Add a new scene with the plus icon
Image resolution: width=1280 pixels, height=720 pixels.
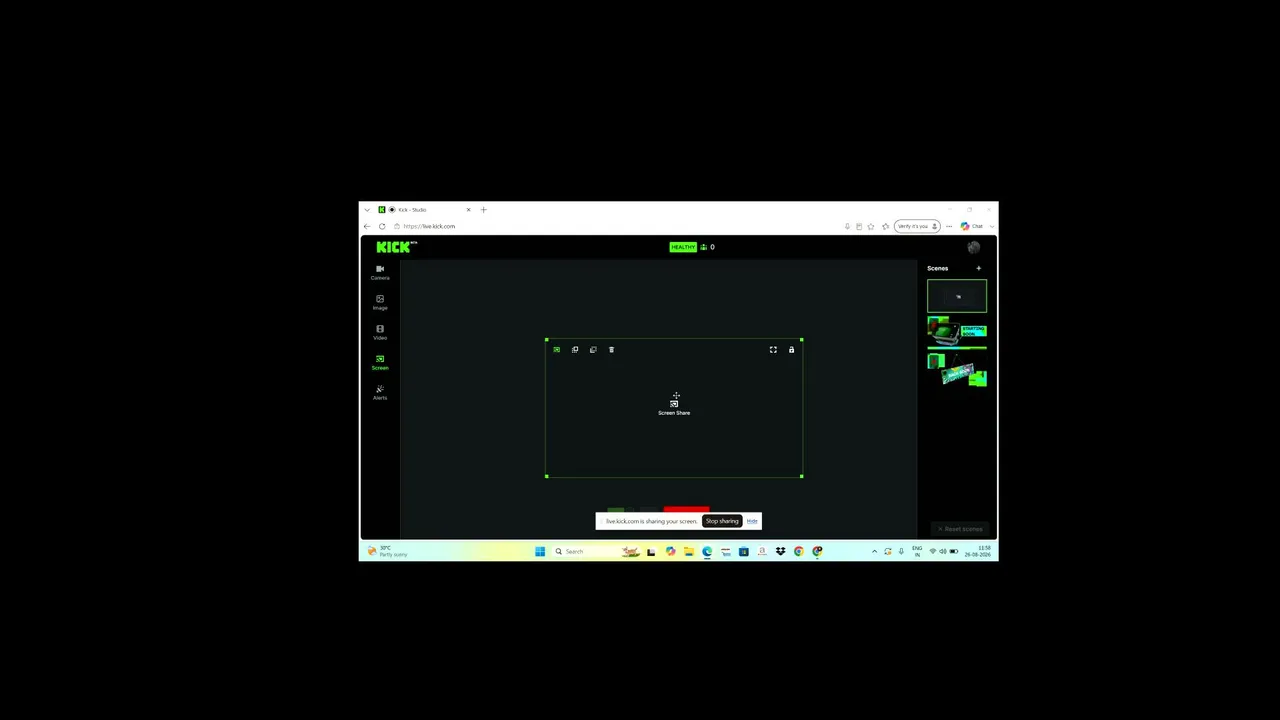[979, 268]
